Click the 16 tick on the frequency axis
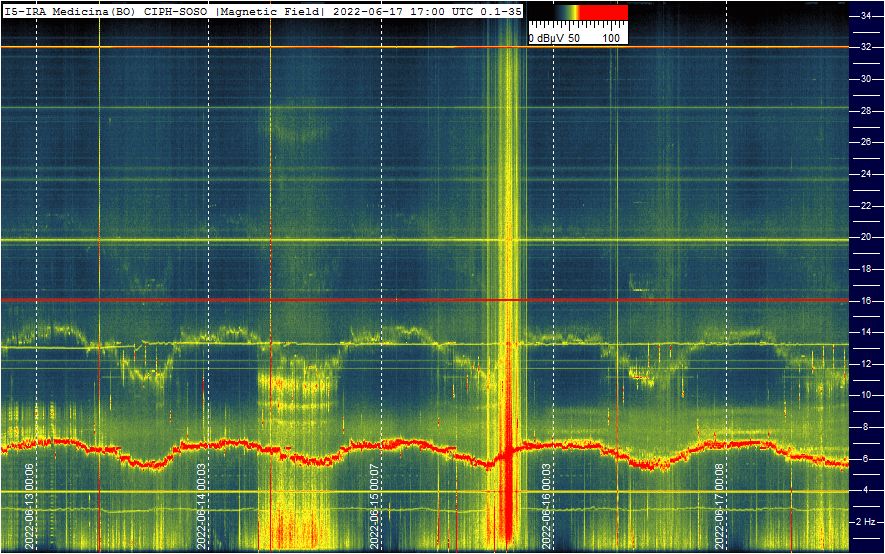Image resolution: width=885 pixels, height=554 pixels. click(865, 300)
